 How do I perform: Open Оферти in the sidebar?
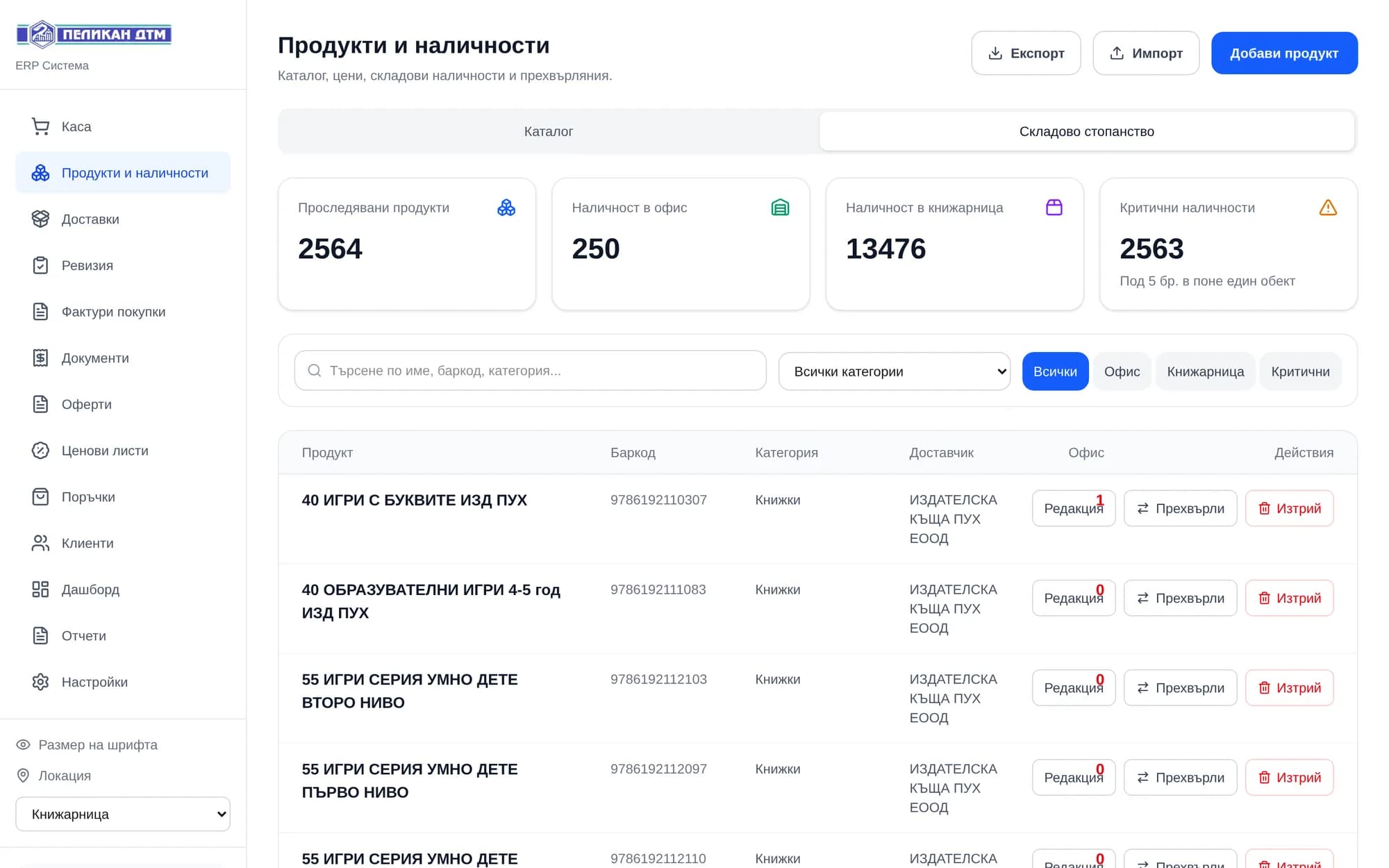tap(123, 404)
